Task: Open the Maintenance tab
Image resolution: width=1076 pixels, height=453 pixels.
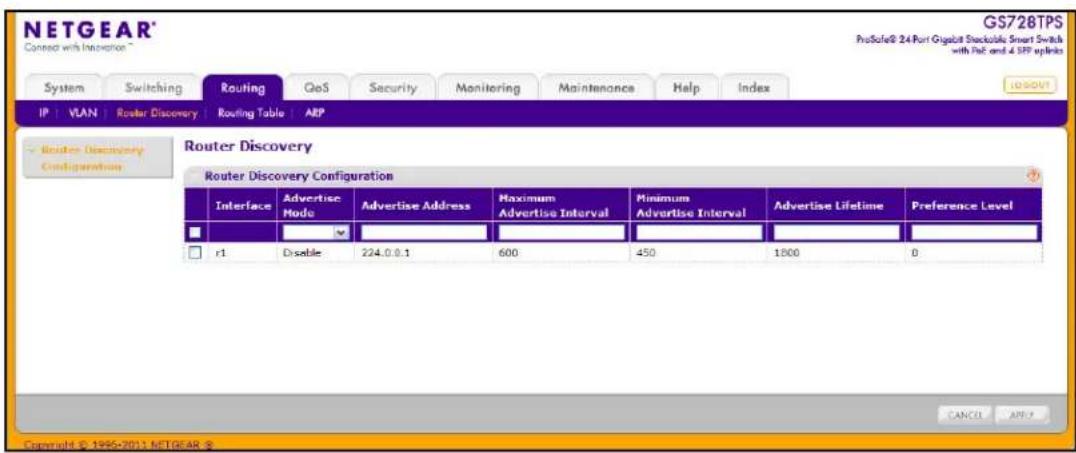Action: pos(596,88)
